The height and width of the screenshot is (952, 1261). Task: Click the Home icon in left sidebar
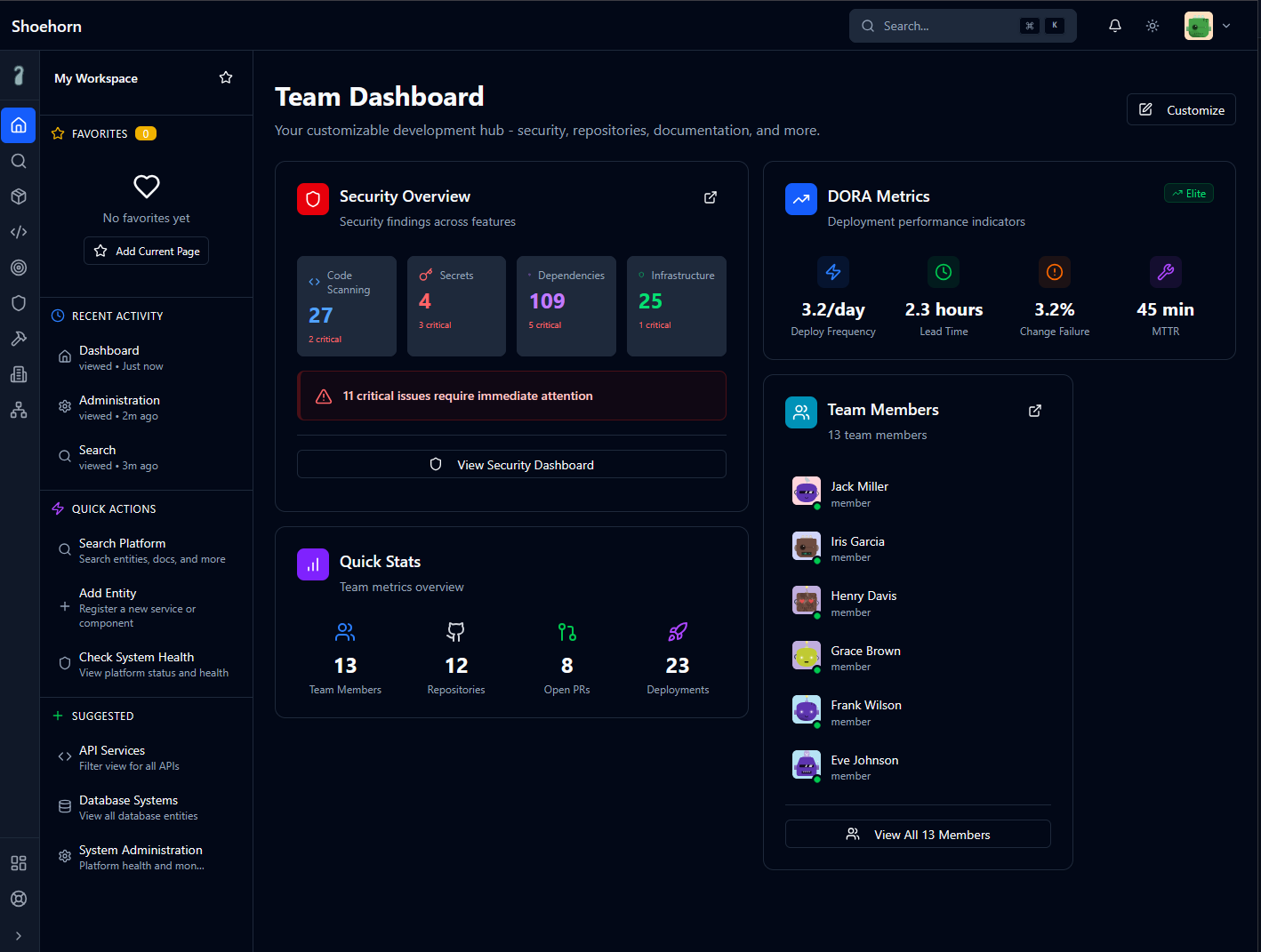[19, 125]
